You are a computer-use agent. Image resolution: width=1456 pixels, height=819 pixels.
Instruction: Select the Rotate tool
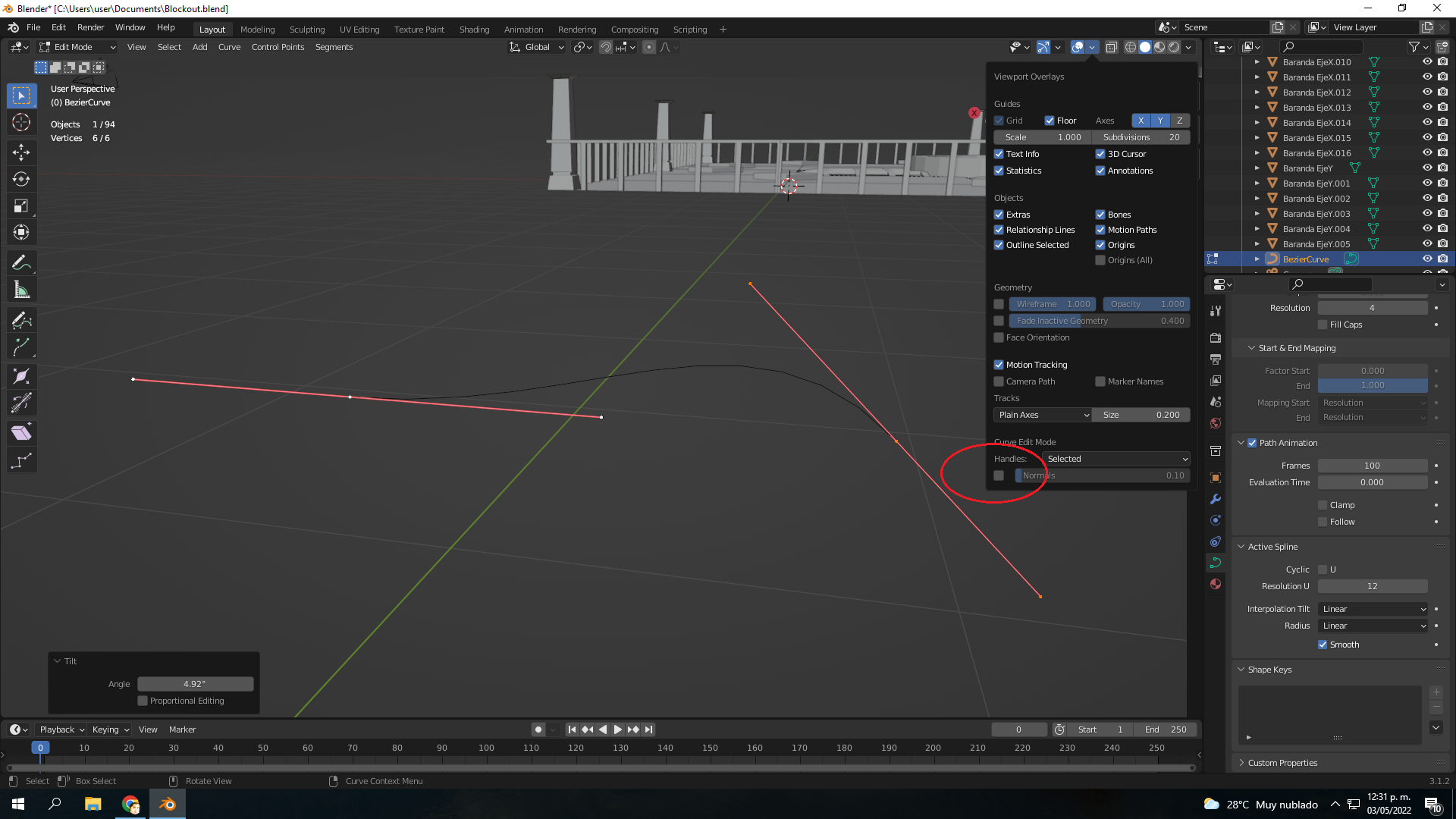(x=21, y=179)
